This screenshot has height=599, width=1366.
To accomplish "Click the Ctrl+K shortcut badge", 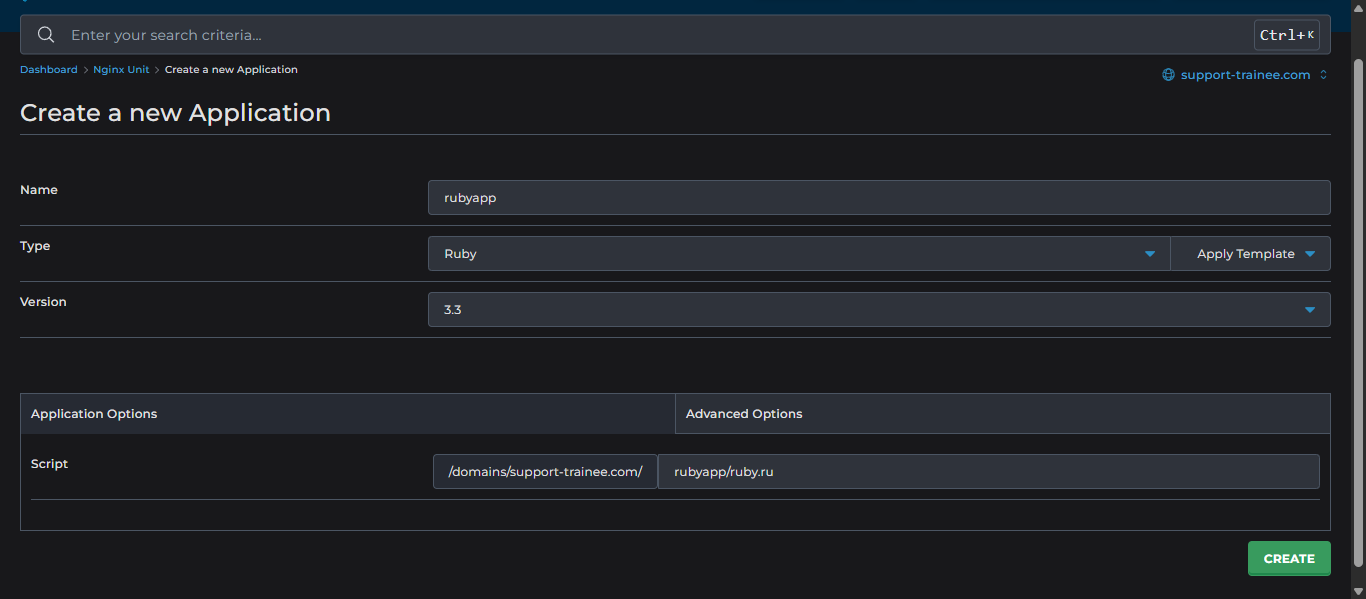I will point(1286,35).
